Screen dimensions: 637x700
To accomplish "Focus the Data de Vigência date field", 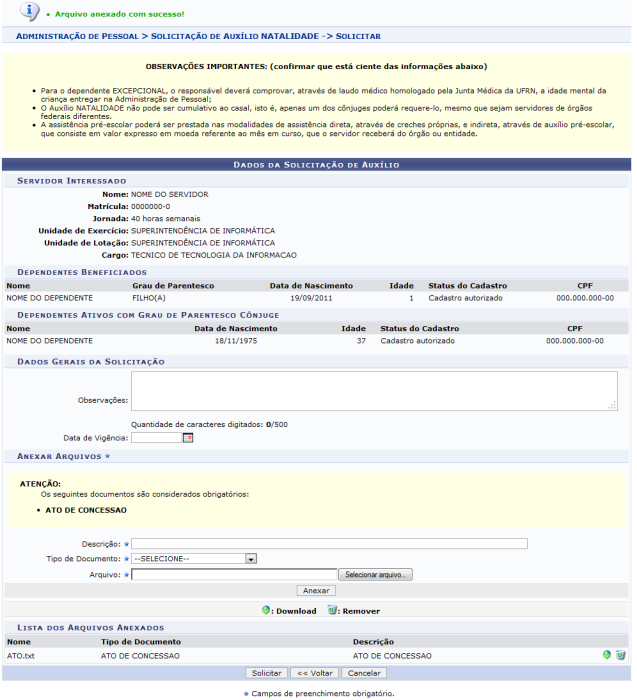I will pos(156,437).
